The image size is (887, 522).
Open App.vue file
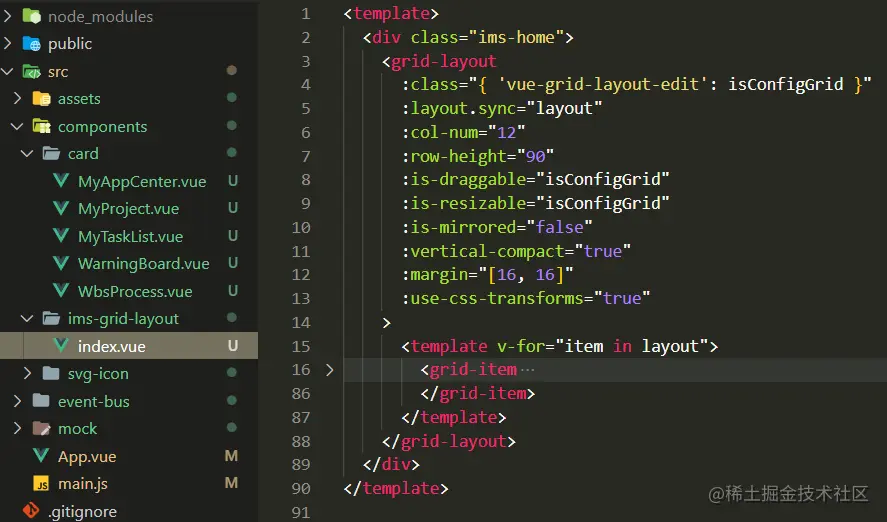coord(87,456)
